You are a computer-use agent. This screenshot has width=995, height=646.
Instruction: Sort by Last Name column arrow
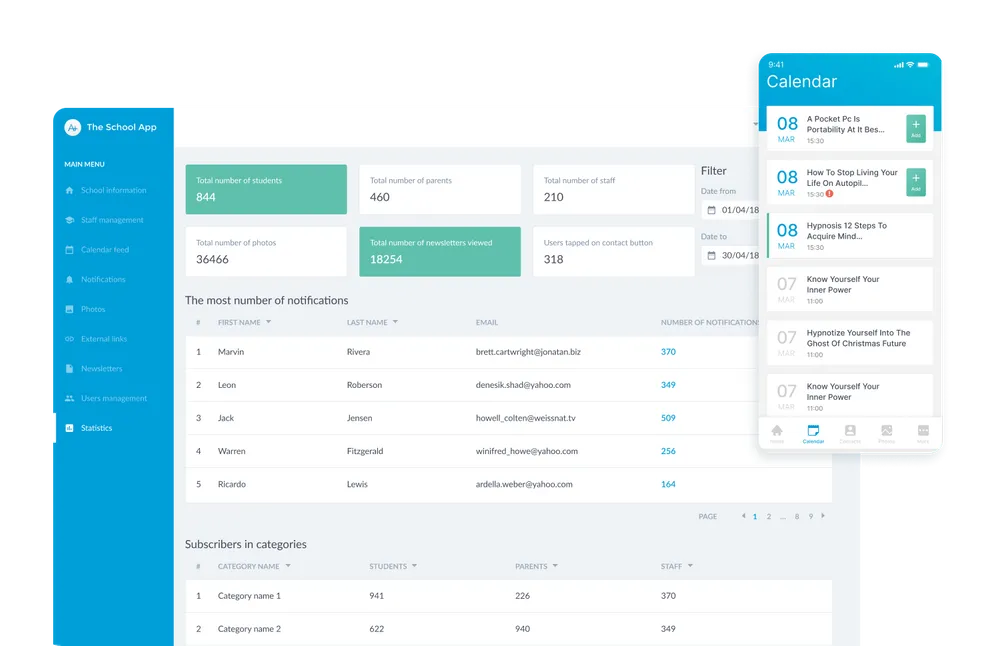coord(395,322)
